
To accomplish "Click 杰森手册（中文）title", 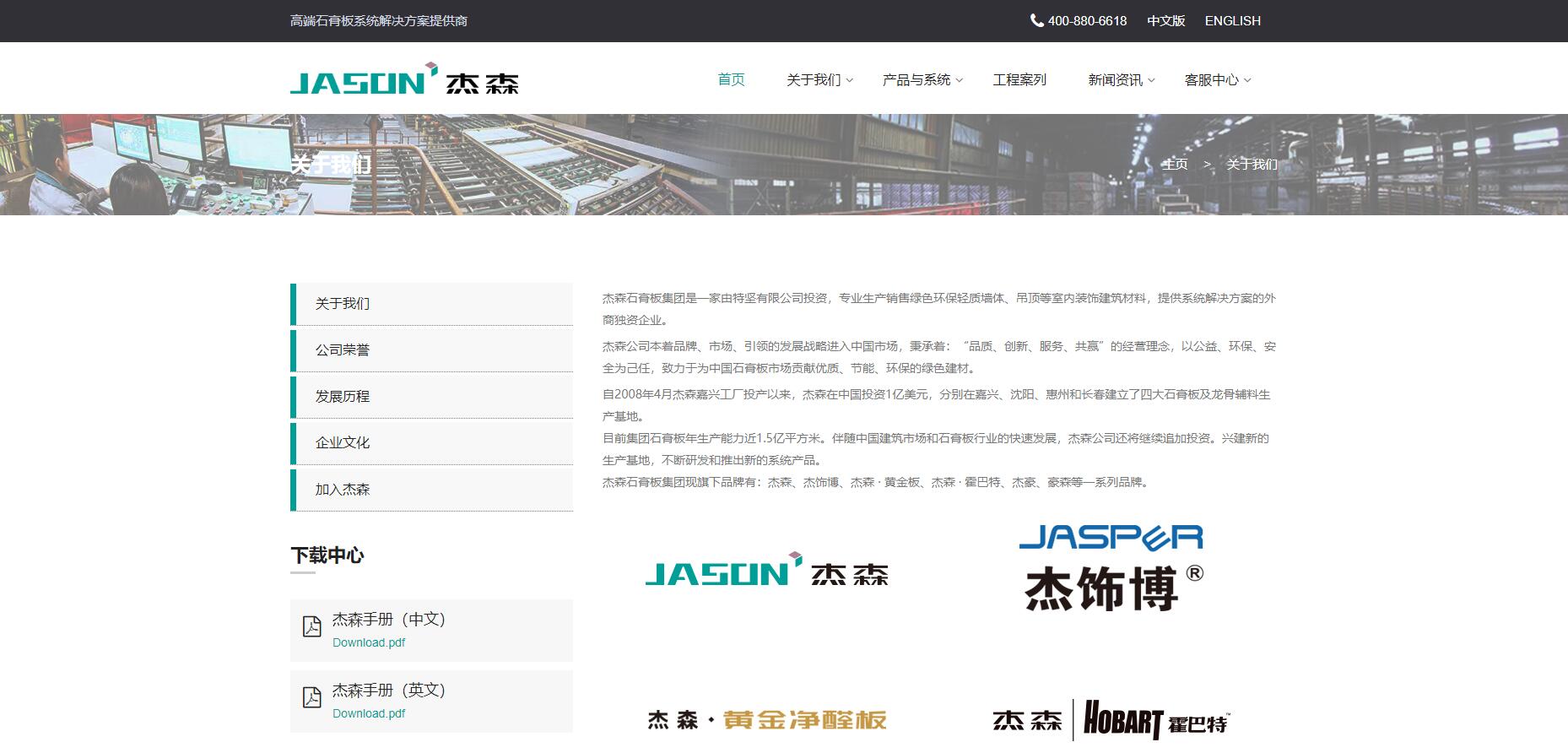I will pos(388,619).
